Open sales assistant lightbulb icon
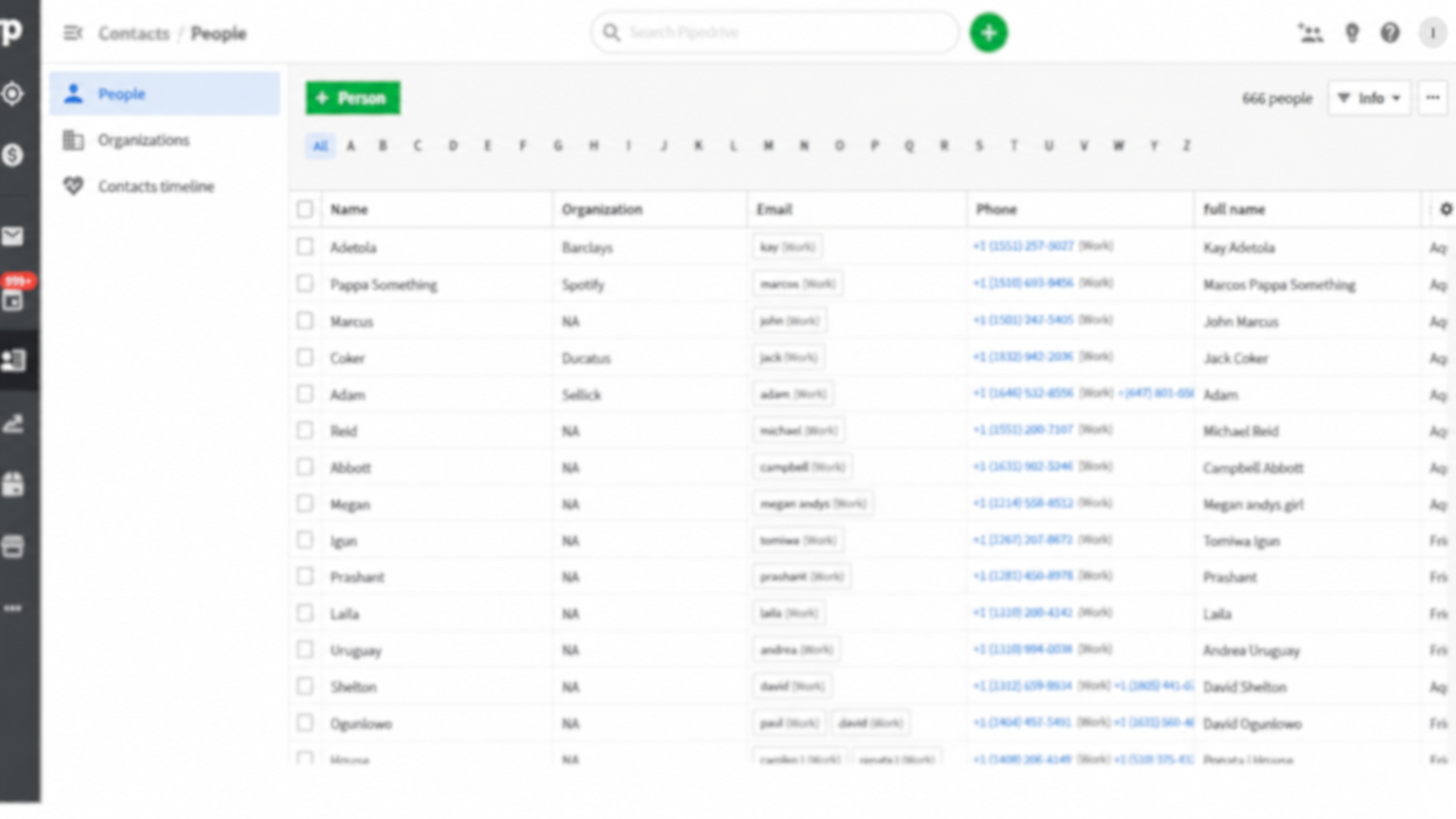This screenshot has height=819, width=1456. click(1352, 33)
